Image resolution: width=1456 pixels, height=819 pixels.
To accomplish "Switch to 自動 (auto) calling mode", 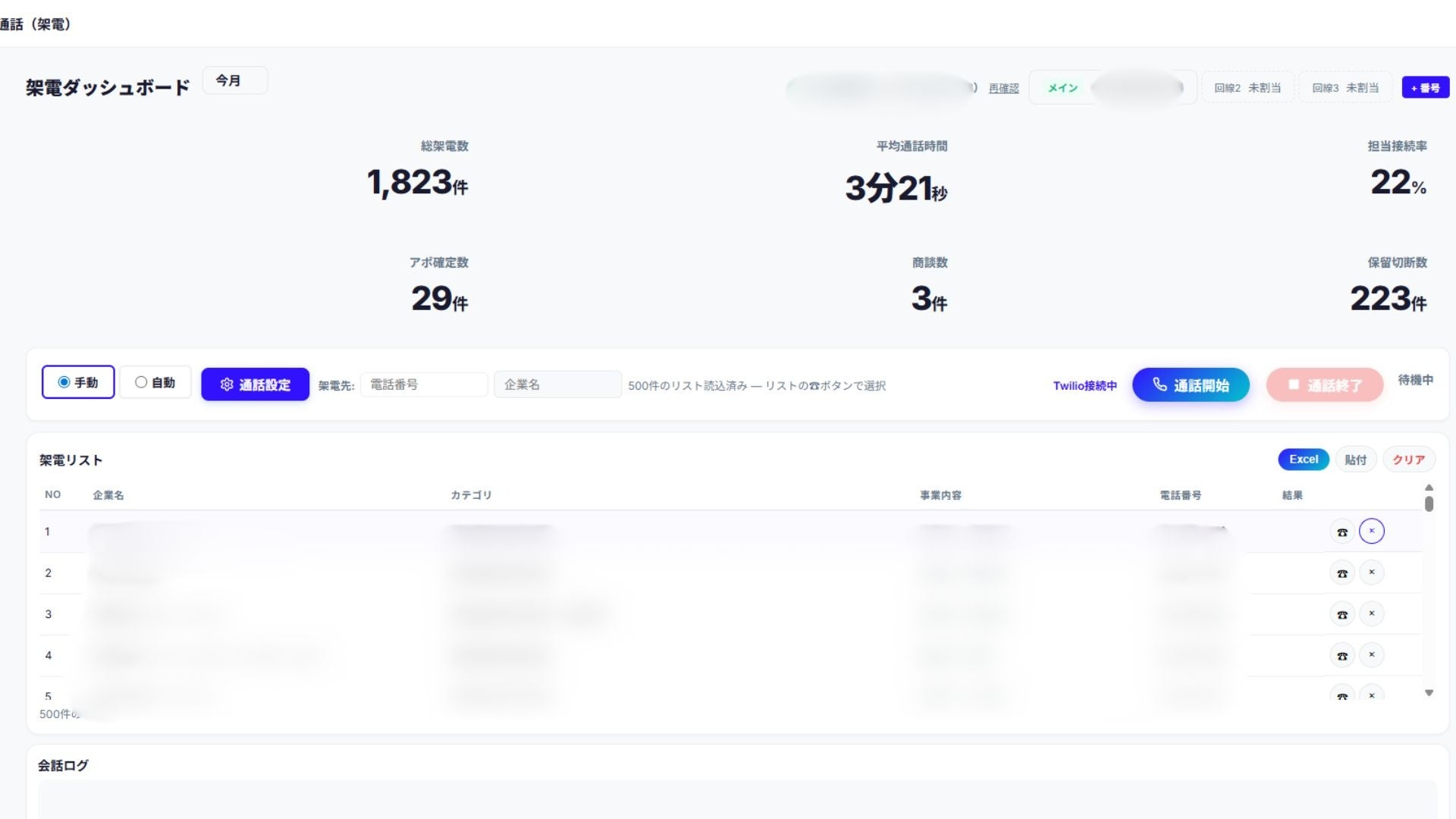I will (x=141, y=382).
